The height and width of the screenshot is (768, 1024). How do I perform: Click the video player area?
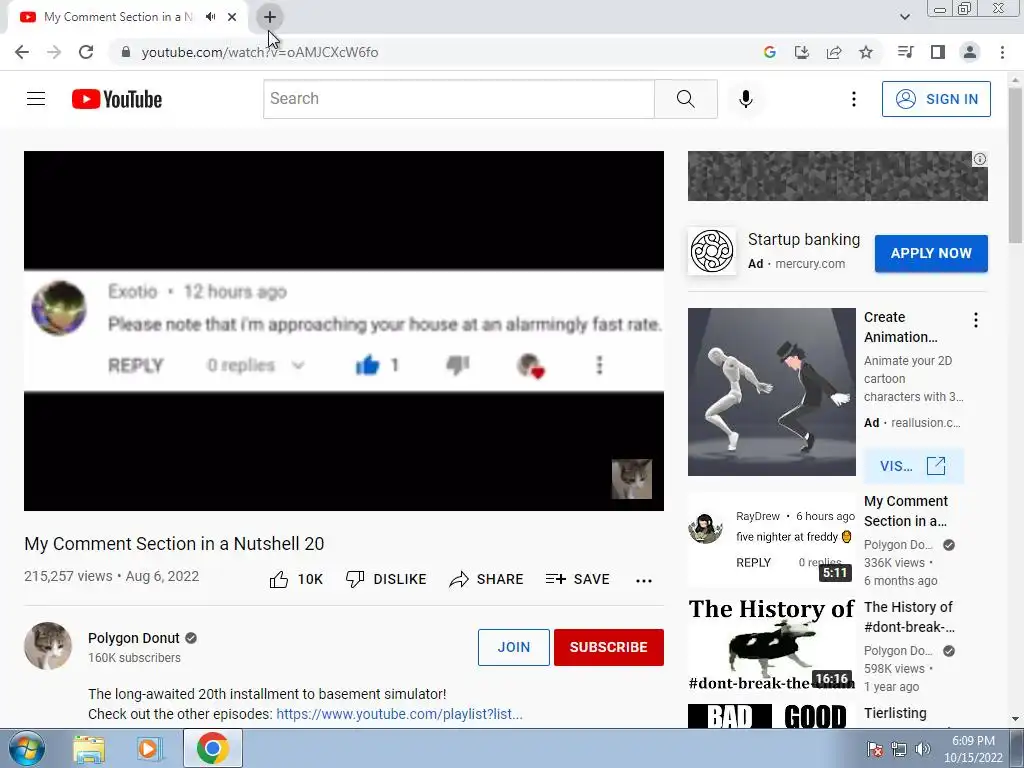point(344,331)
